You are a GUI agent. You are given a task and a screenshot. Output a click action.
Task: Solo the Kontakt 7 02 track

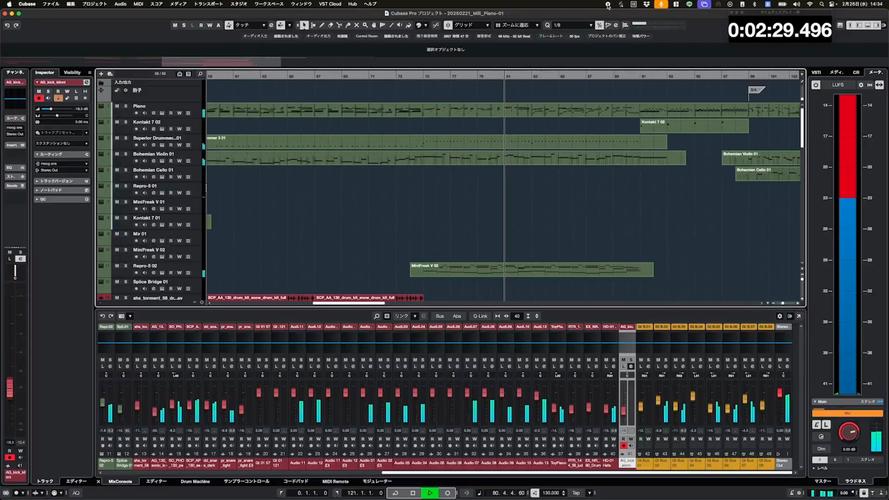(125, 122)
